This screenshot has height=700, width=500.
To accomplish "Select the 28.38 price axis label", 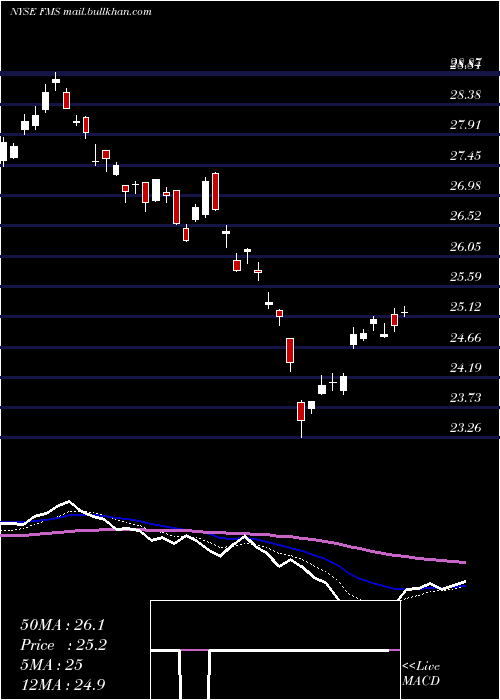I will pos(466,95).
